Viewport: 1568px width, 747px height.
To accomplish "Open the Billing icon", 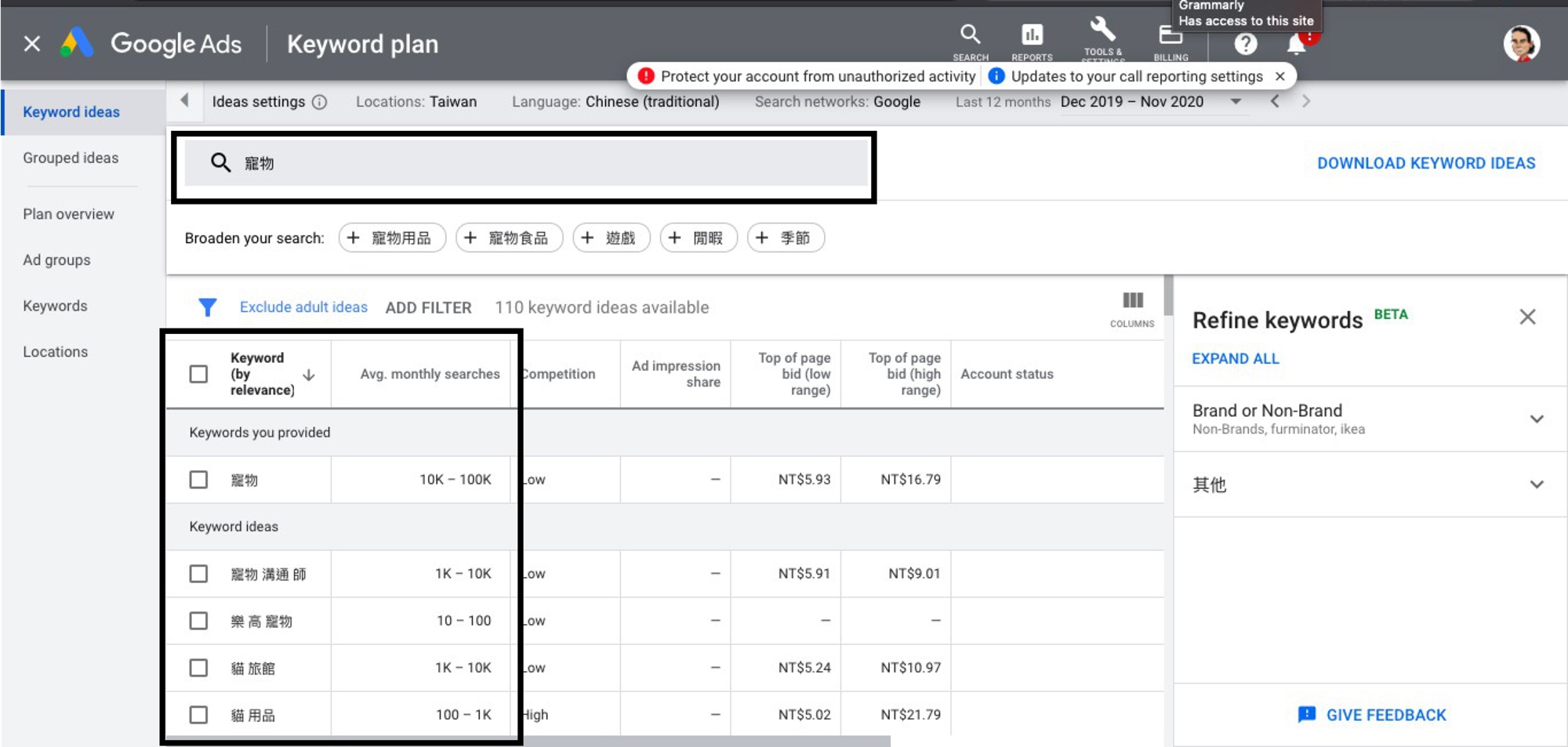I will pos(1170,36).
